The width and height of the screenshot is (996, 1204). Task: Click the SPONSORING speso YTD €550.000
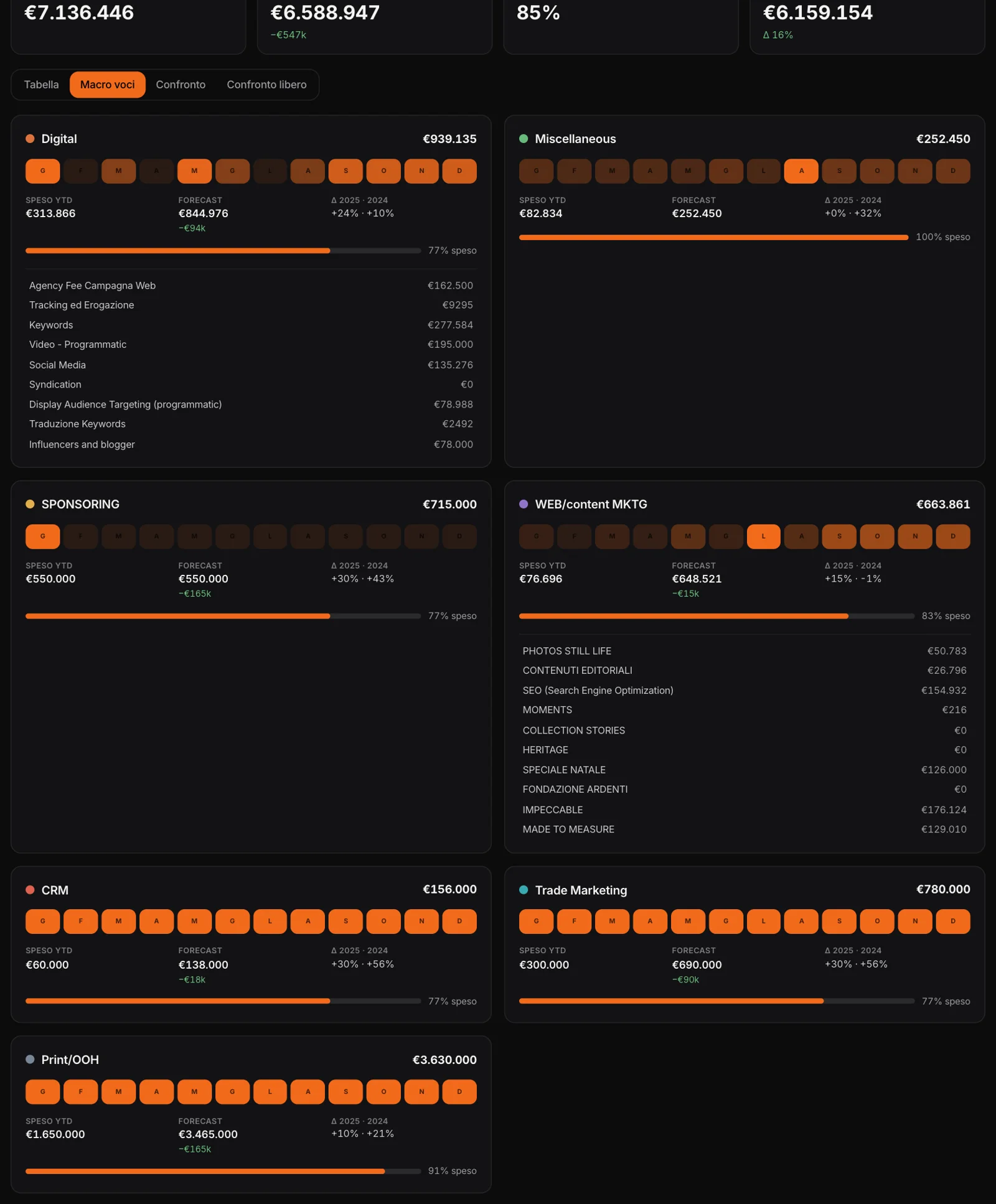coord(50,579)
